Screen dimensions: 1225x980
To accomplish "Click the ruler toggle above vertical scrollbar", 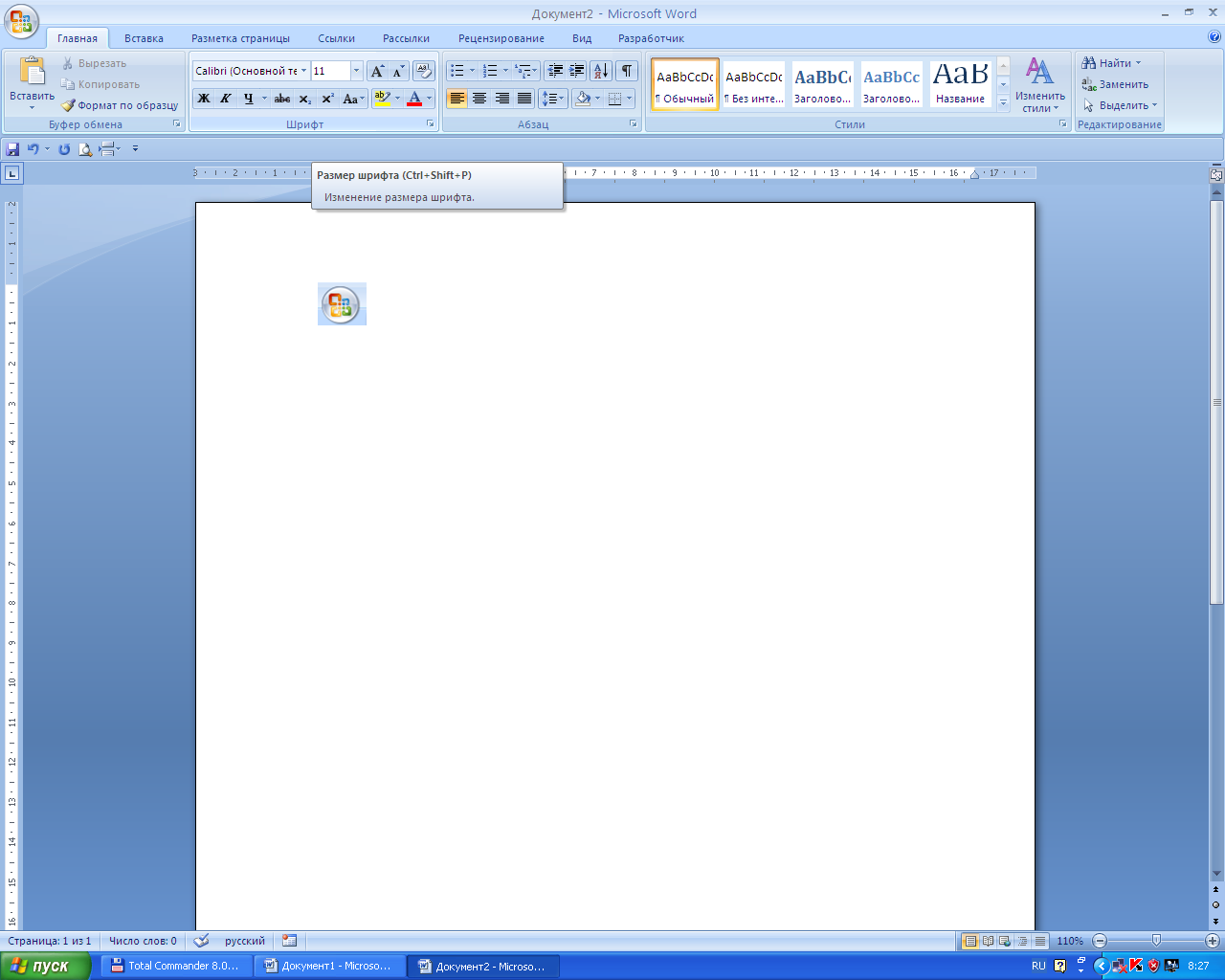I will pyautogui.click(x=1216, y=174).
